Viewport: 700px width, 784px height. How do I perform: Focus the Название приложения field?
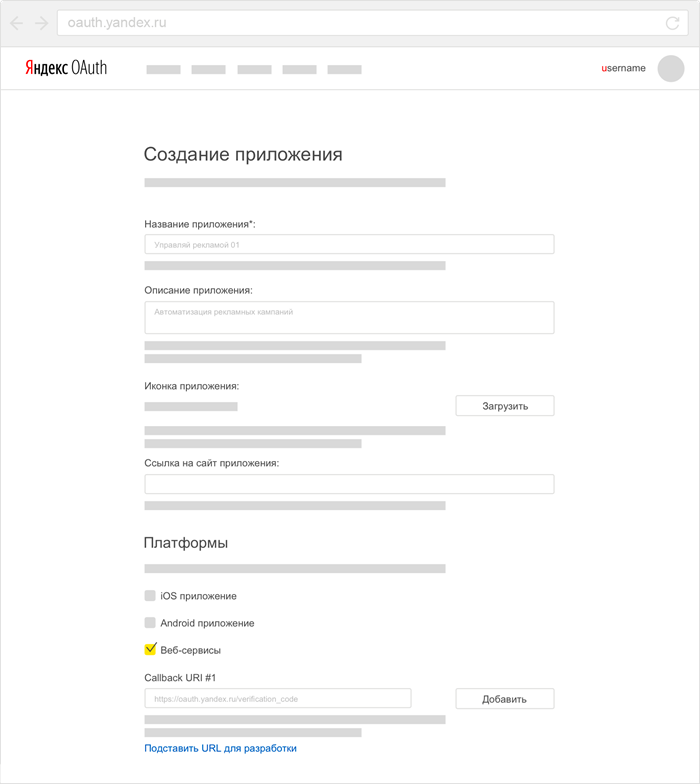[x=350, y=244]
